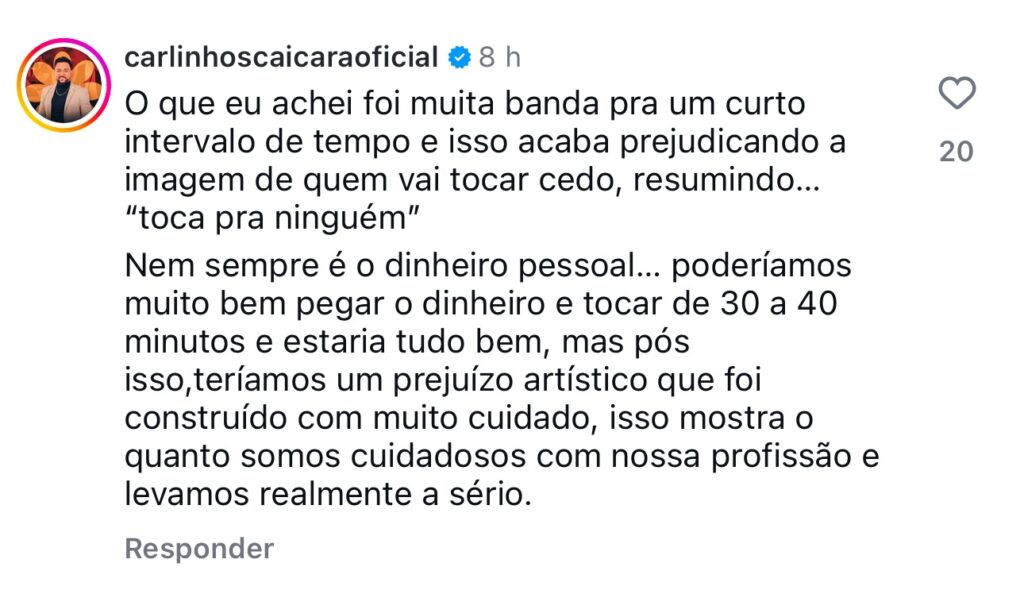Open the carlinhoscaicaraoficial username link
The width and height of the screenshot is (1024, 594).
(x=281, y=57)
